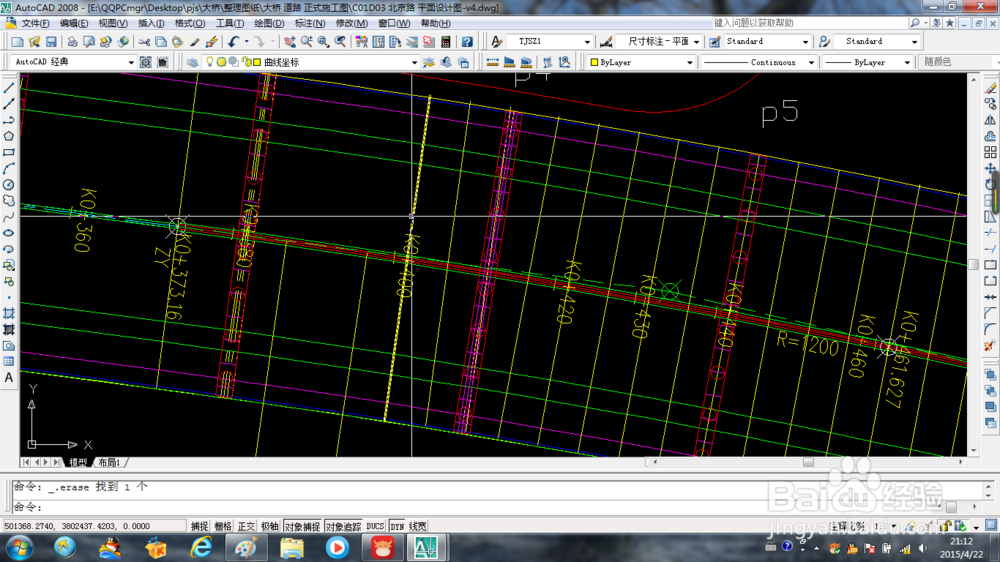
Task: Toggle 正交 ortho mode
Action: pos(246,526)
